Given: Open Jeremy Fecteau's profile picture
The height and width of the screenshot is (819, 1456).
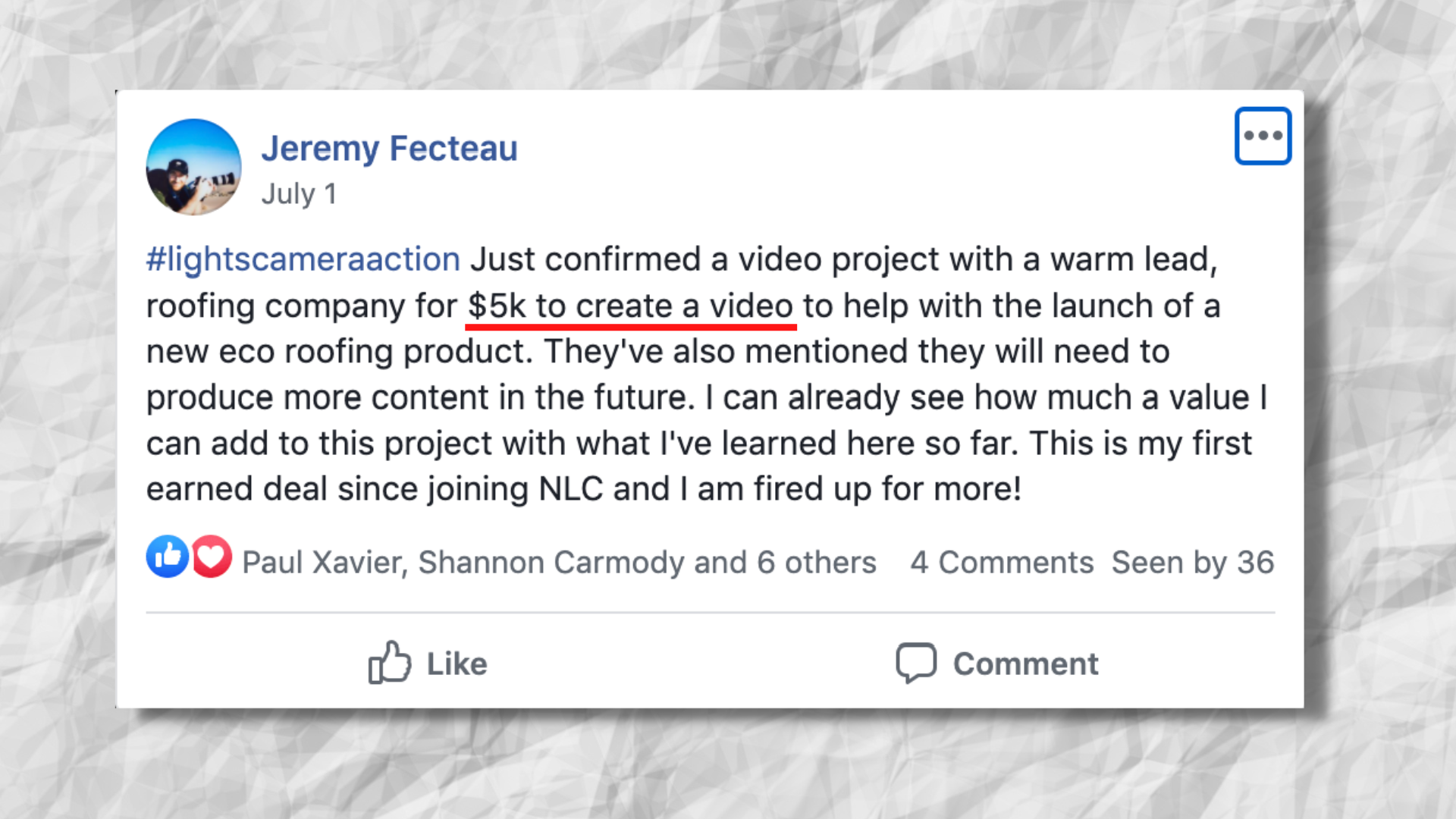Looking at the screenshot, I should [x=193, y=167].
